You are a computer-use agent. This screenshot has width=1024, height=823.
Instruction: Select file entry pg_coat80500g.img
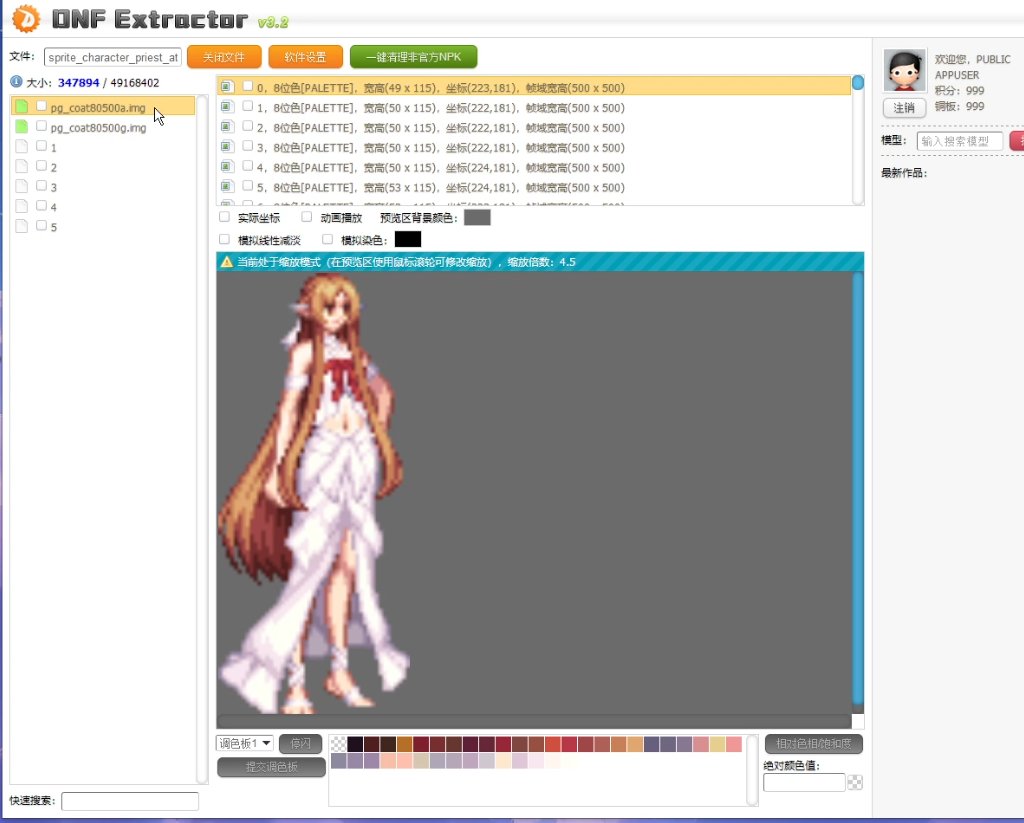point(103,127)
